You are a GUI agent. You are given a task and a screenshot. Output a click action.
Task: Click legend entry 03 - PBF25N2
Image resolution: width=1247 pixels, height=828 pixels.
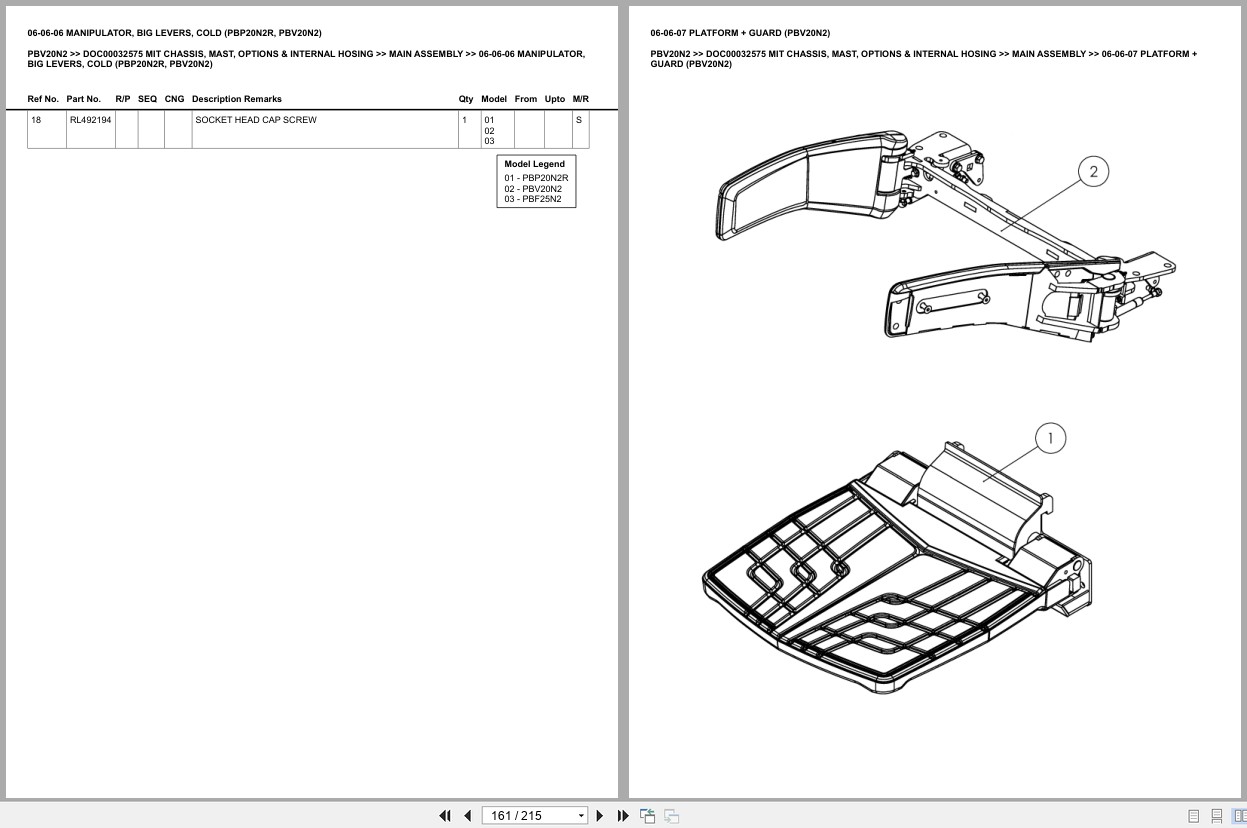pos(533,199)
